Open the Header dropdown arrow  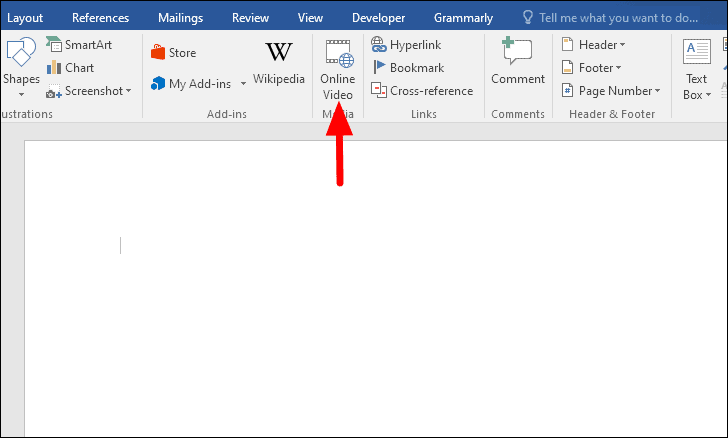click(623, 45)
